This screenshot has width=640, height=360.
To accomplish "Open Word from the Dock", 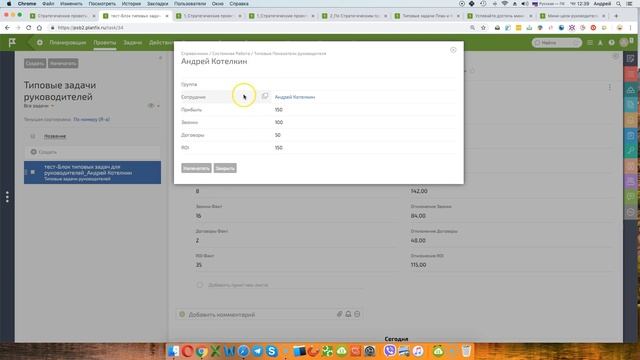I will click(x=230, y=351).
